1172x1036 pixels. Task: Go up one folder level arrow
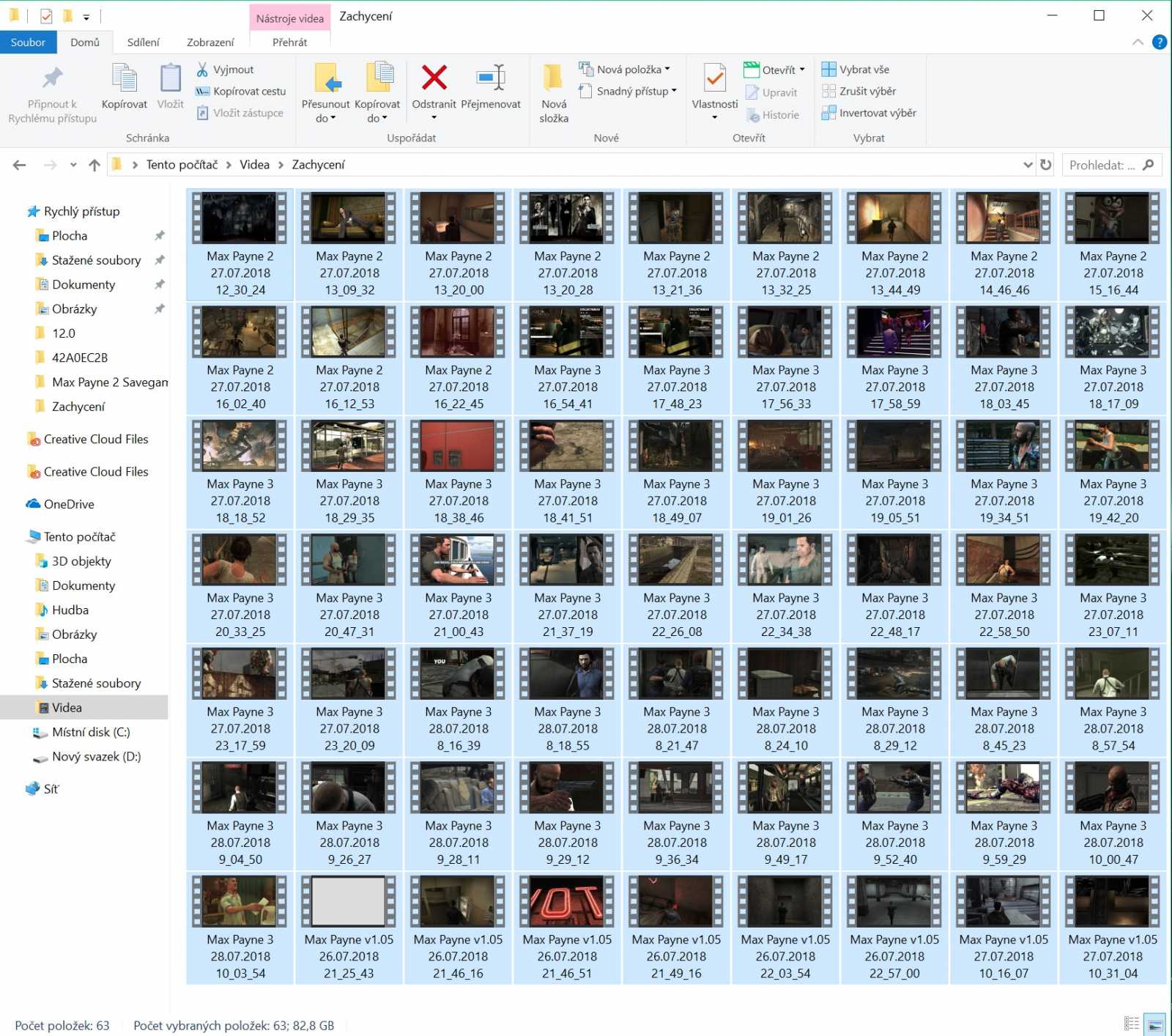point(94,165)
